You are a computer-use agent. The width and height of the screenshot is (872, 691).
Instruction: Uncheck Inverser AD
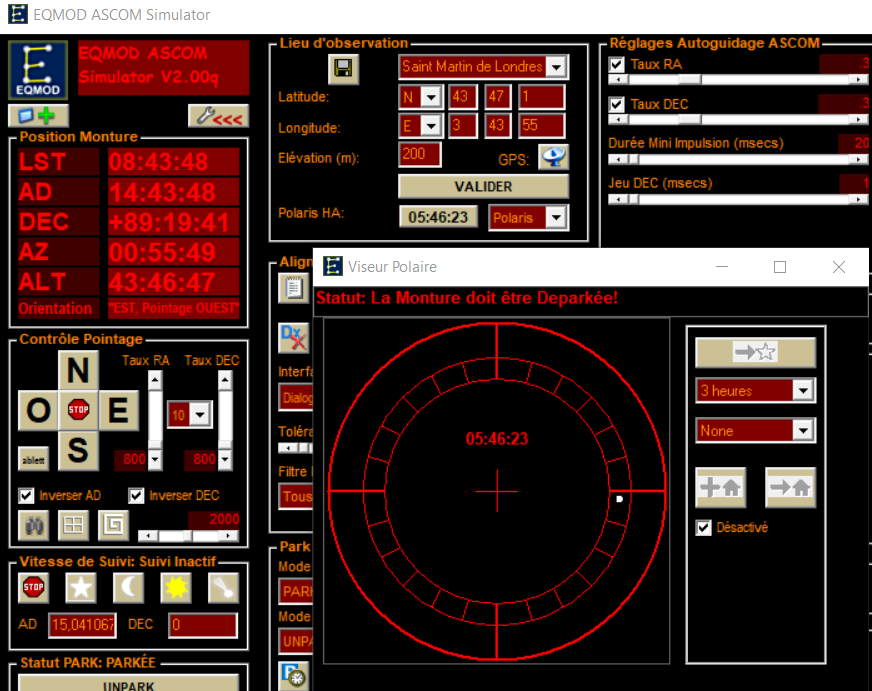(26, 495)
